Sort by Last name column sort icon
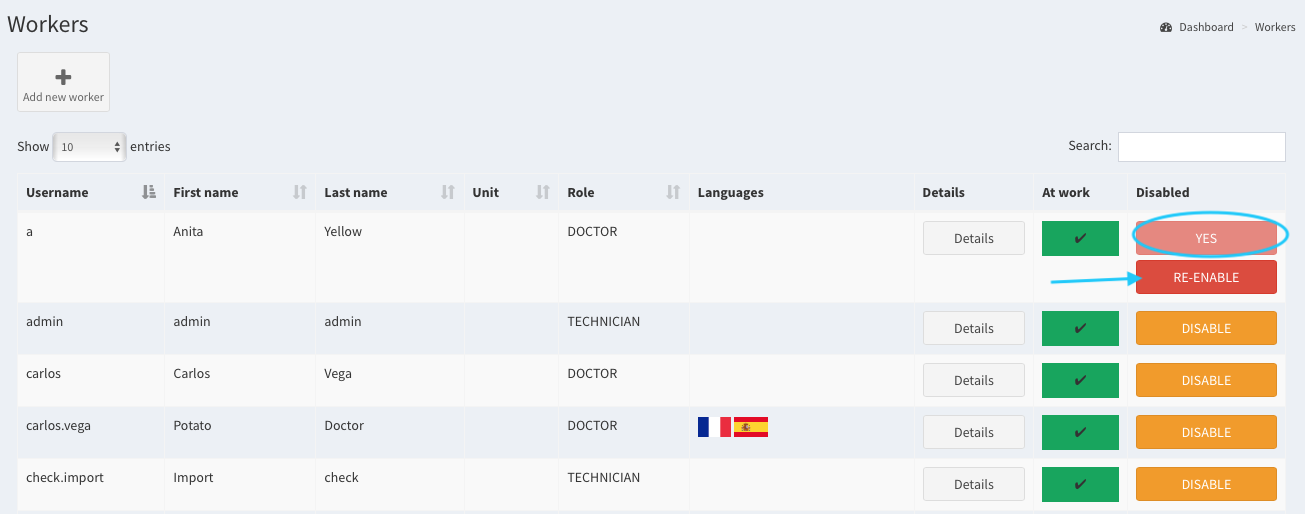Image resolution: width=1305 pixels, height=514 pixels. (447, 192)
